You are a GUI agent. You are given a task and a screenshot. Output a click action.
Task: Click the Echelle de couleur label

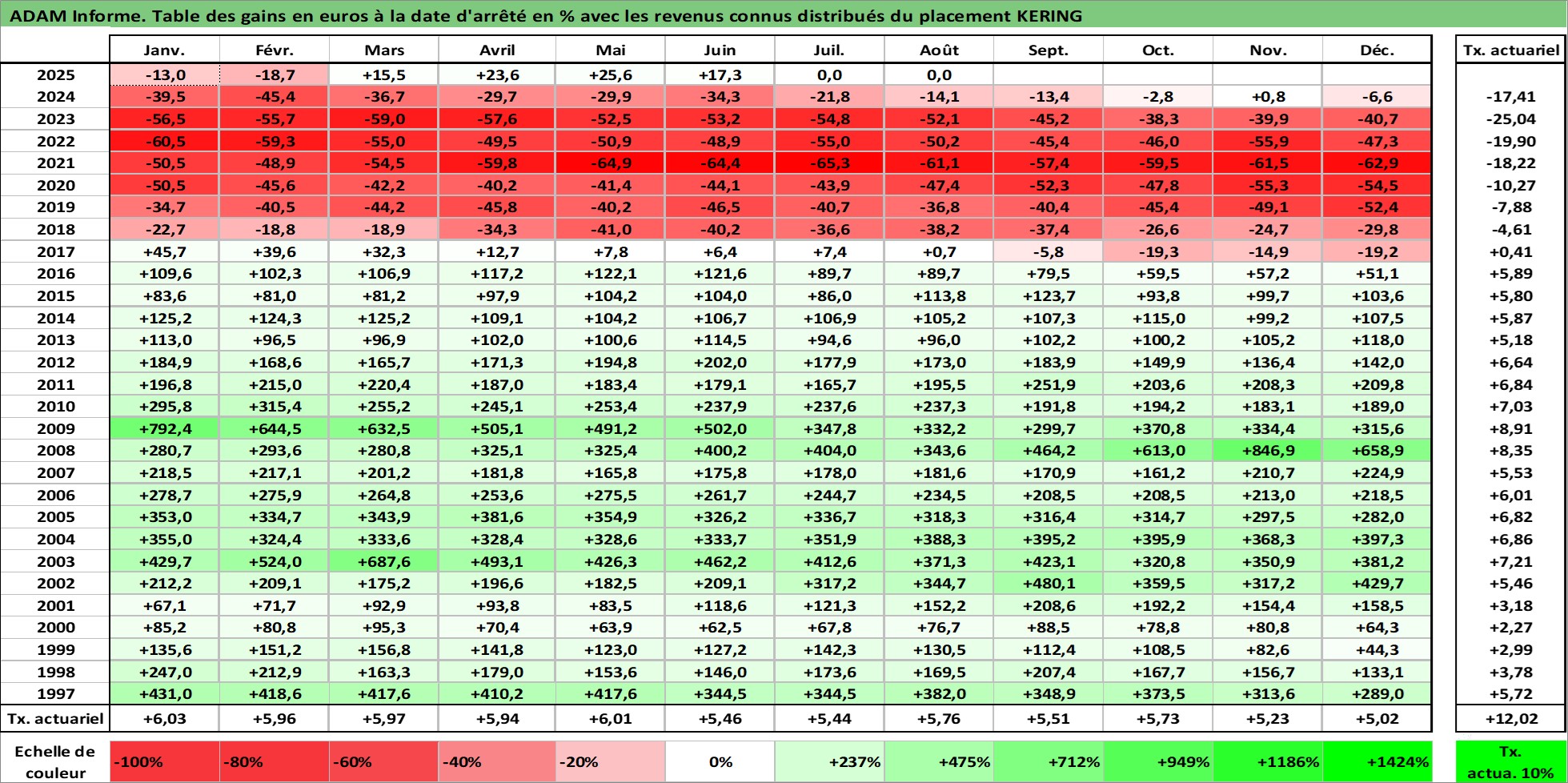point(54,761)
